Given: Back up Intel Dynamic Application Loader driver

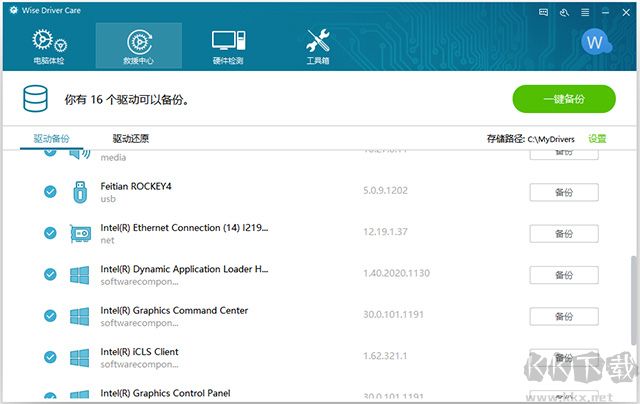Looking at the screenshot, I should coord(564,275).
